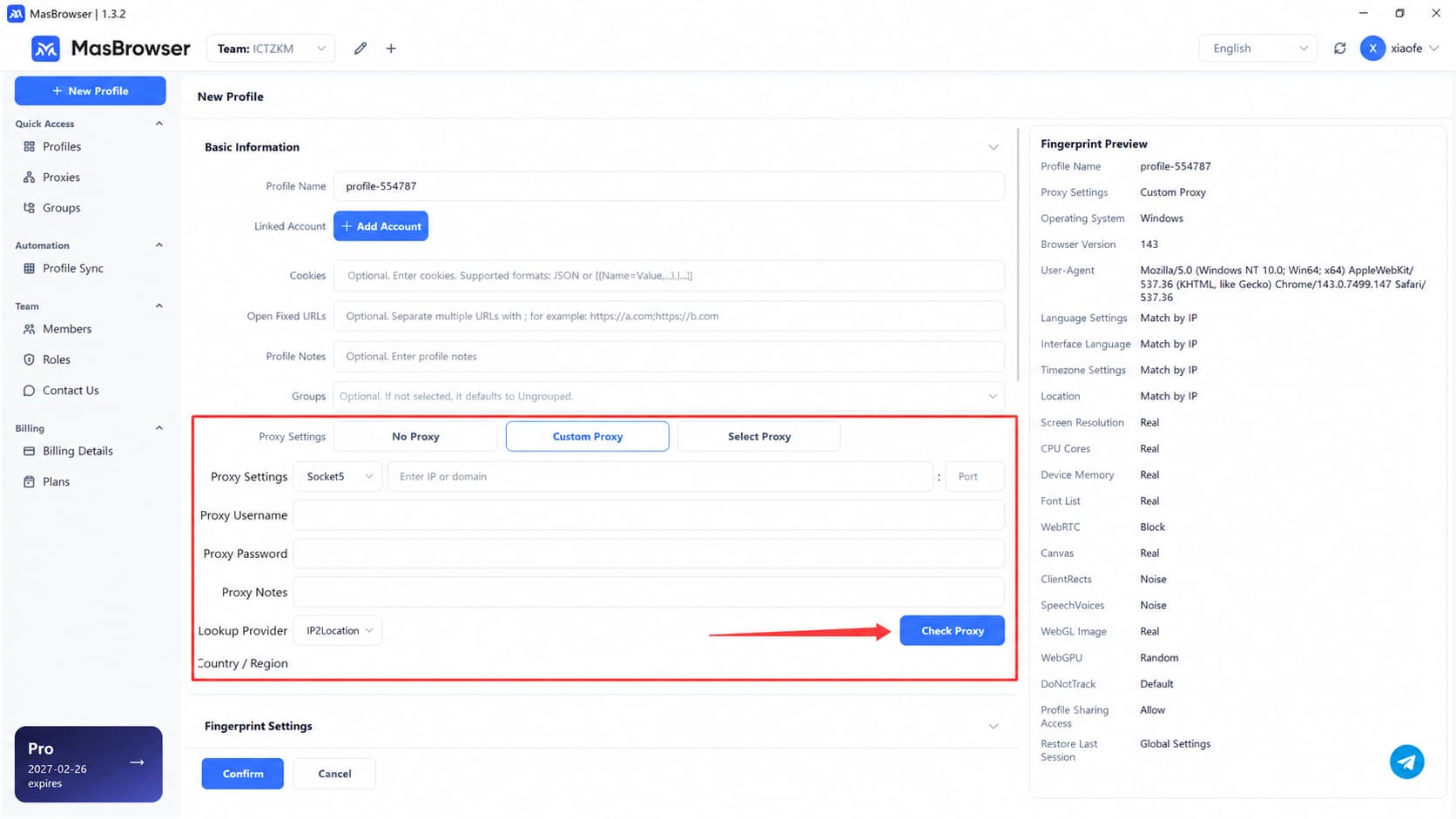
Task: Click the Confirm button
Action: [243, 773]
